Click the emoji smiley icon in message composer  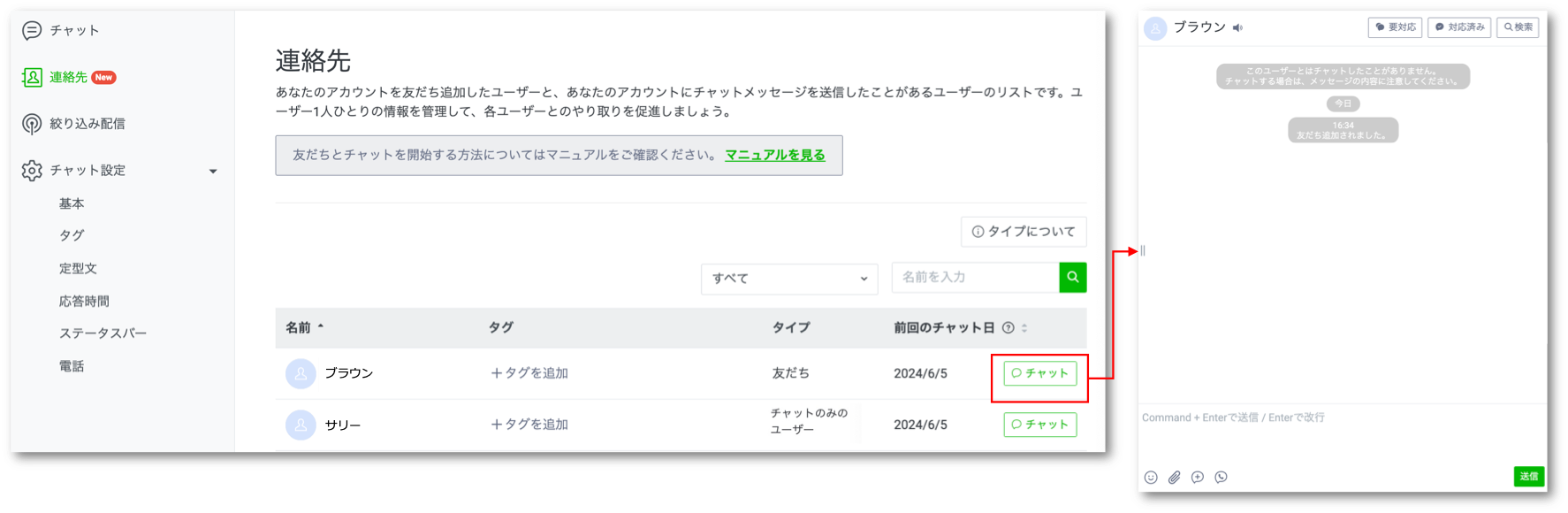tap(1151, 478)
